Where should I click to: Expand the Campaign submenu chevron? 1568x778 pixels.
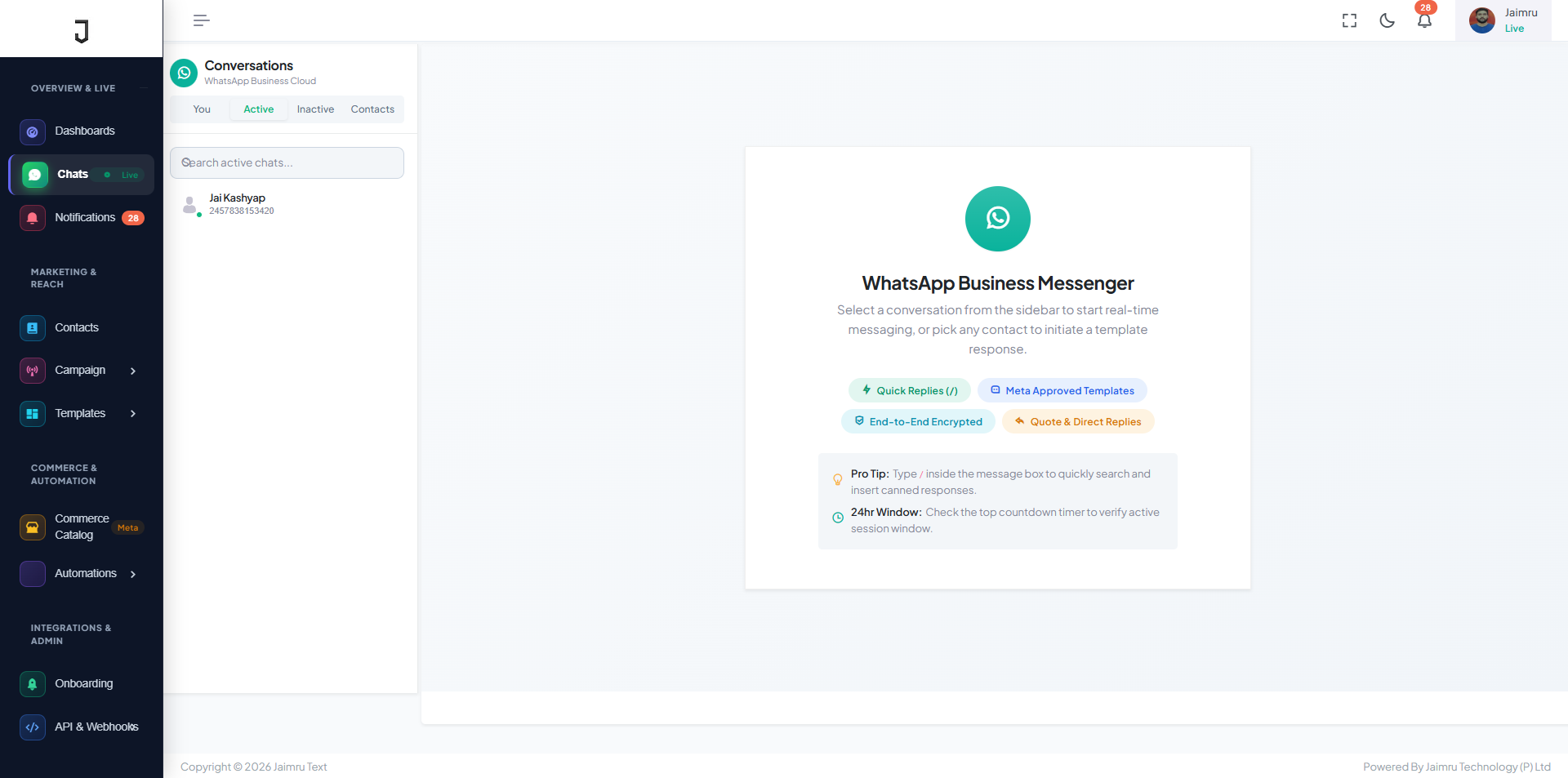[133, 371]
